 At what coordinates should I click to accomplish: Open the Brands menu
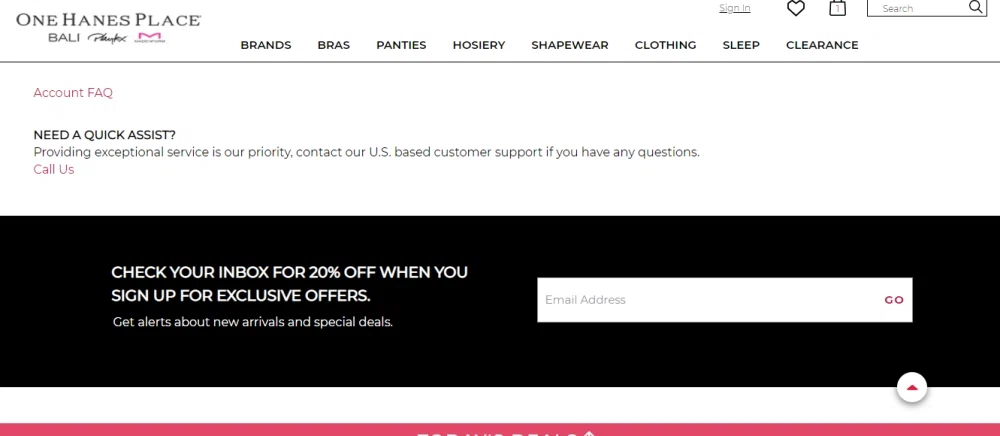(x=265, y=45)
